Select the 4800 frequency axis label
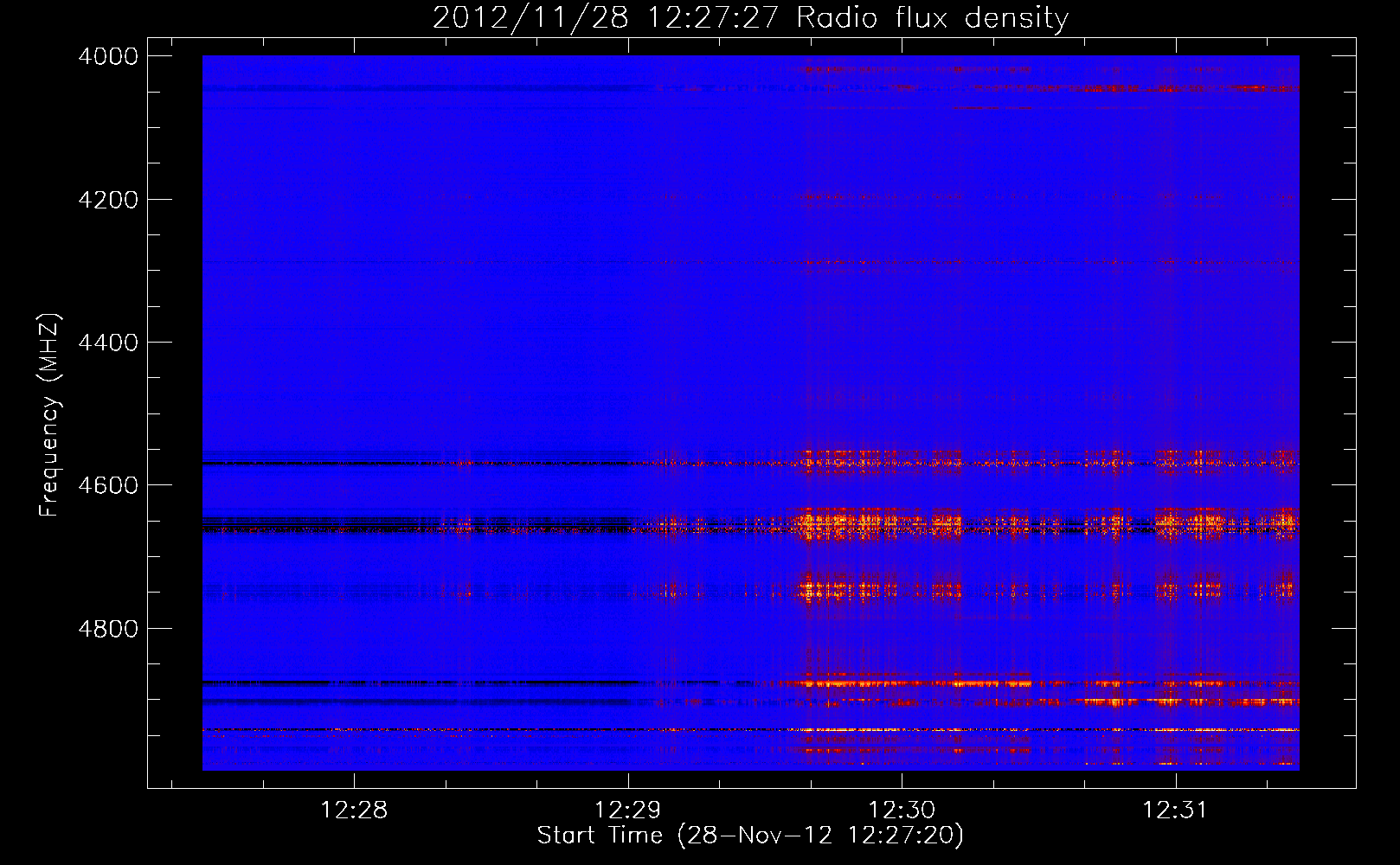Viewport: 1400px width, 865px height. click(x=108, y=628)
